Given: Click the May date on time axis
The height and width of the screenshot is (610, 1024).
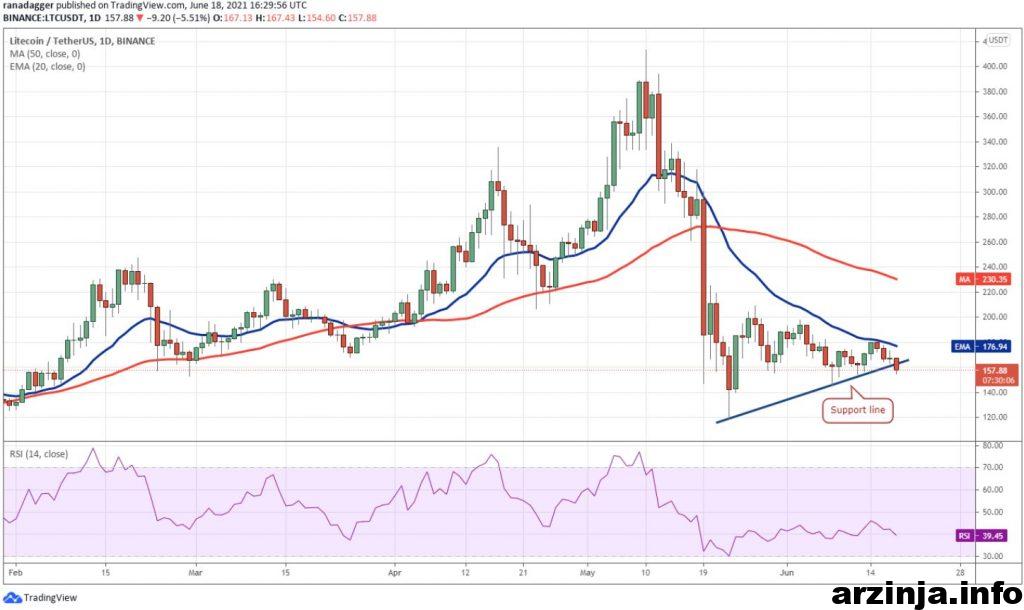Looking at the screenshot, I should (x=587, y=573).
